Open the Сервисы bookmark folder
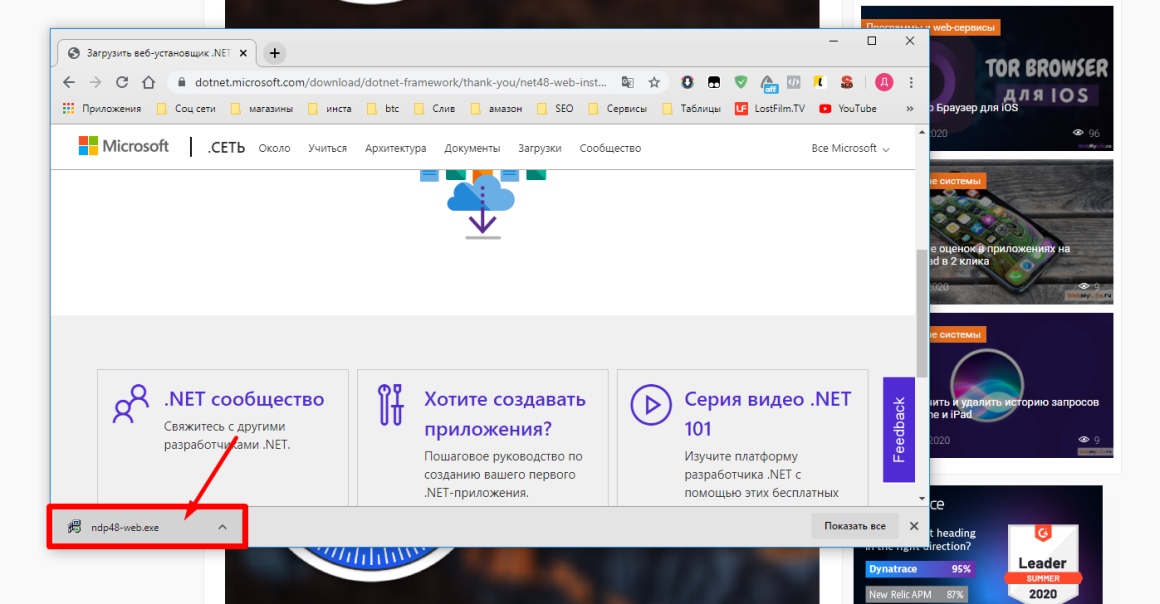The height and width of the screenshot is (604, 1160). 618,109
